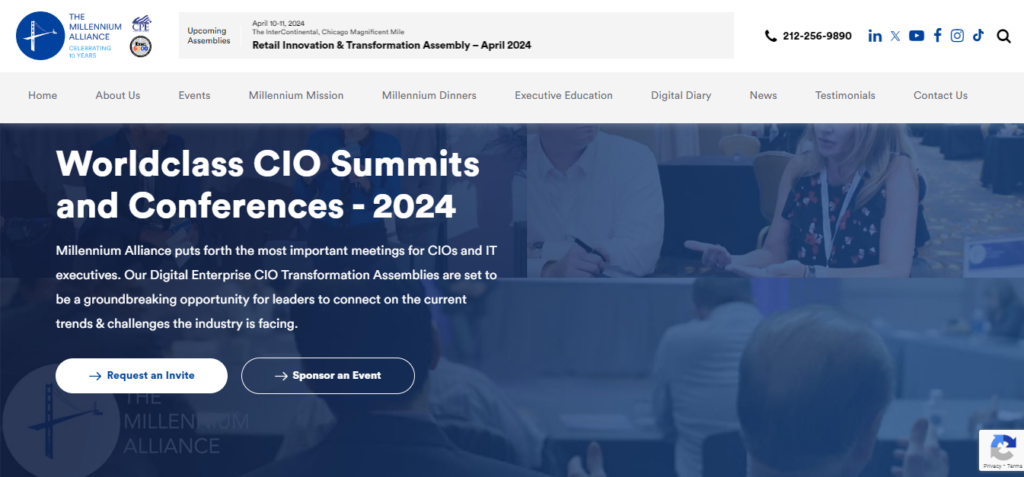Click THE MILLENNIUM ALLIANCE logo text
Screen dimensions: 1024x477
95,27
